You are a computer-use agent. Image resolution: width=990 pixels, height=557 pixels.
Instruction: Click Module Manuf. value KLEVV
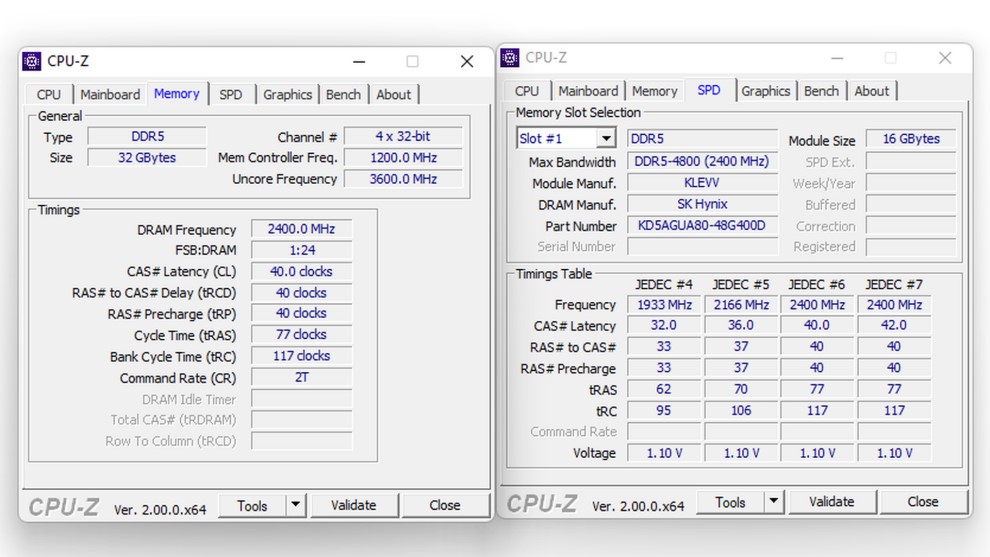click(702, 183)
